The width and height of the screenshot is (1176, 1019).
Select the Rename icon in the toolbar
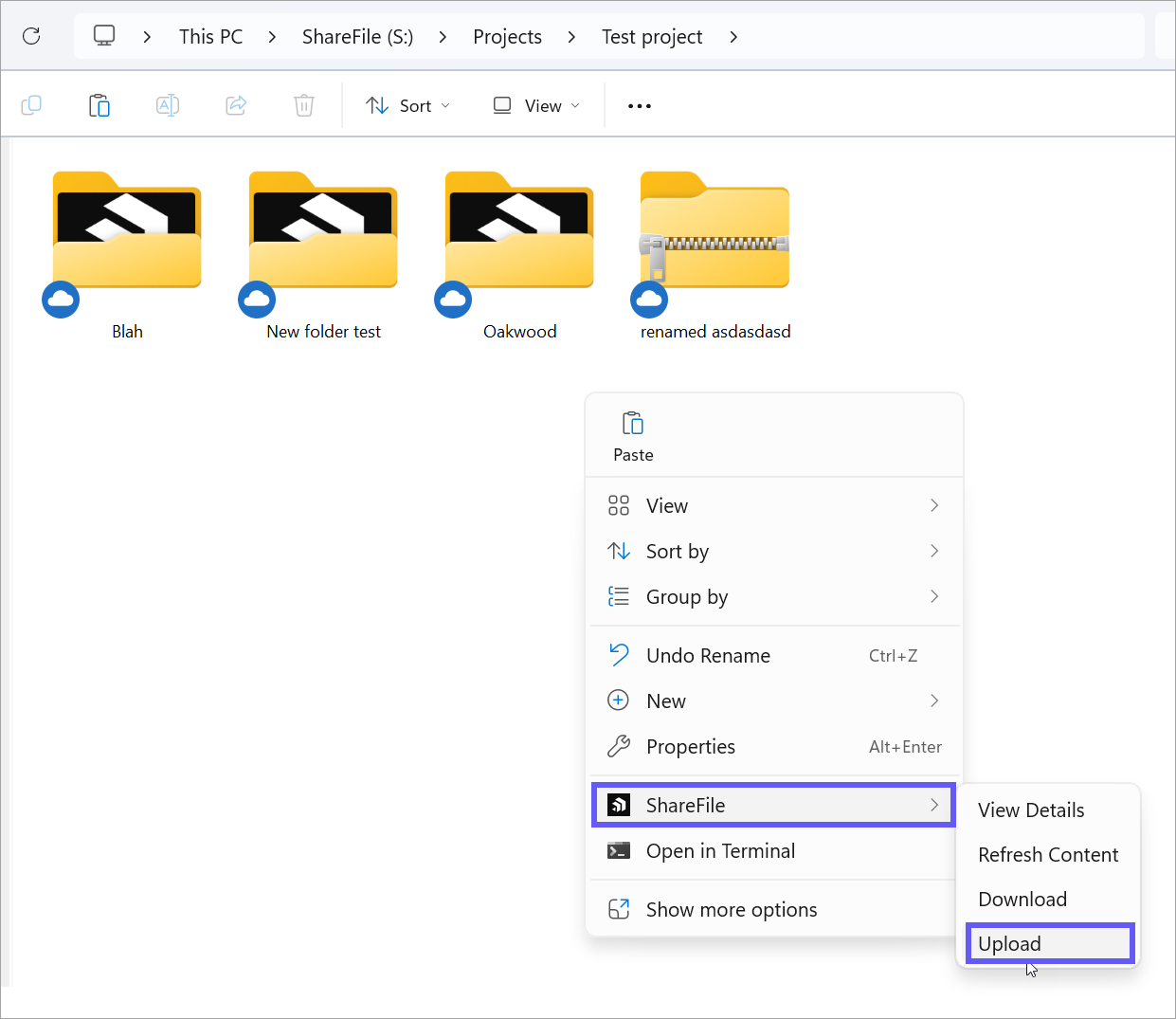tap(168, 105)
